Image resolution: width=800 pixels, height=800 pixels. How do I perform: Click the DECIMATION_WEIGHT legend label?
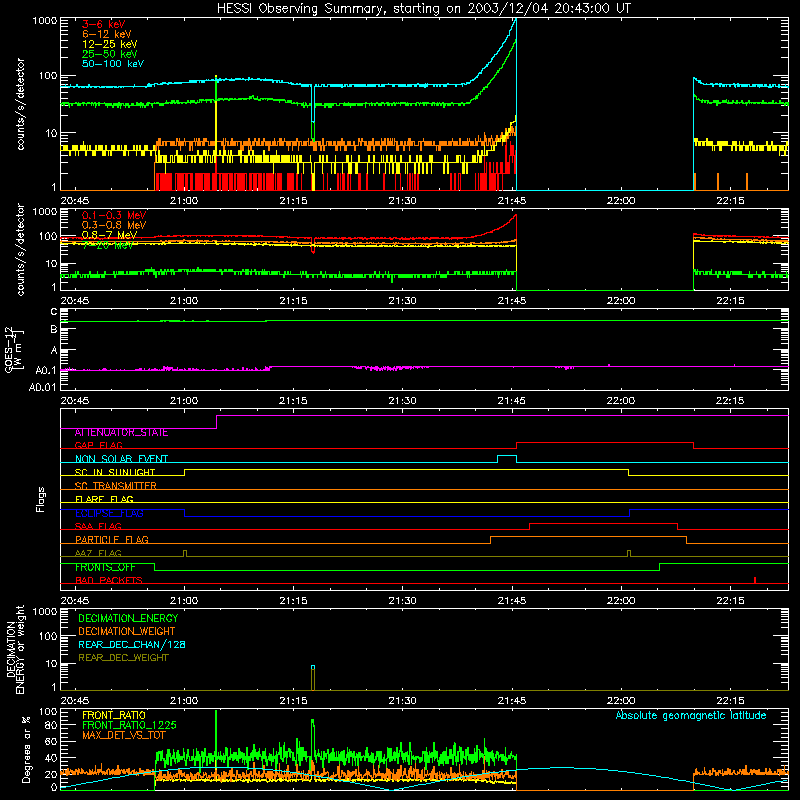127,631
